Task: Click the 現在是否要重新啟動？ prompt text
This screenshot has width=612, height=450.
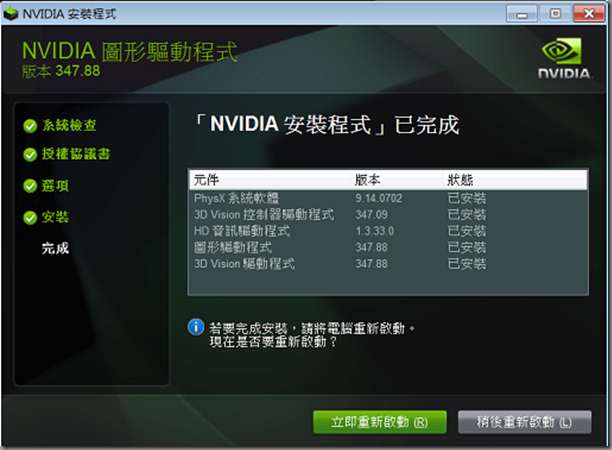Action: pos(273,342)
